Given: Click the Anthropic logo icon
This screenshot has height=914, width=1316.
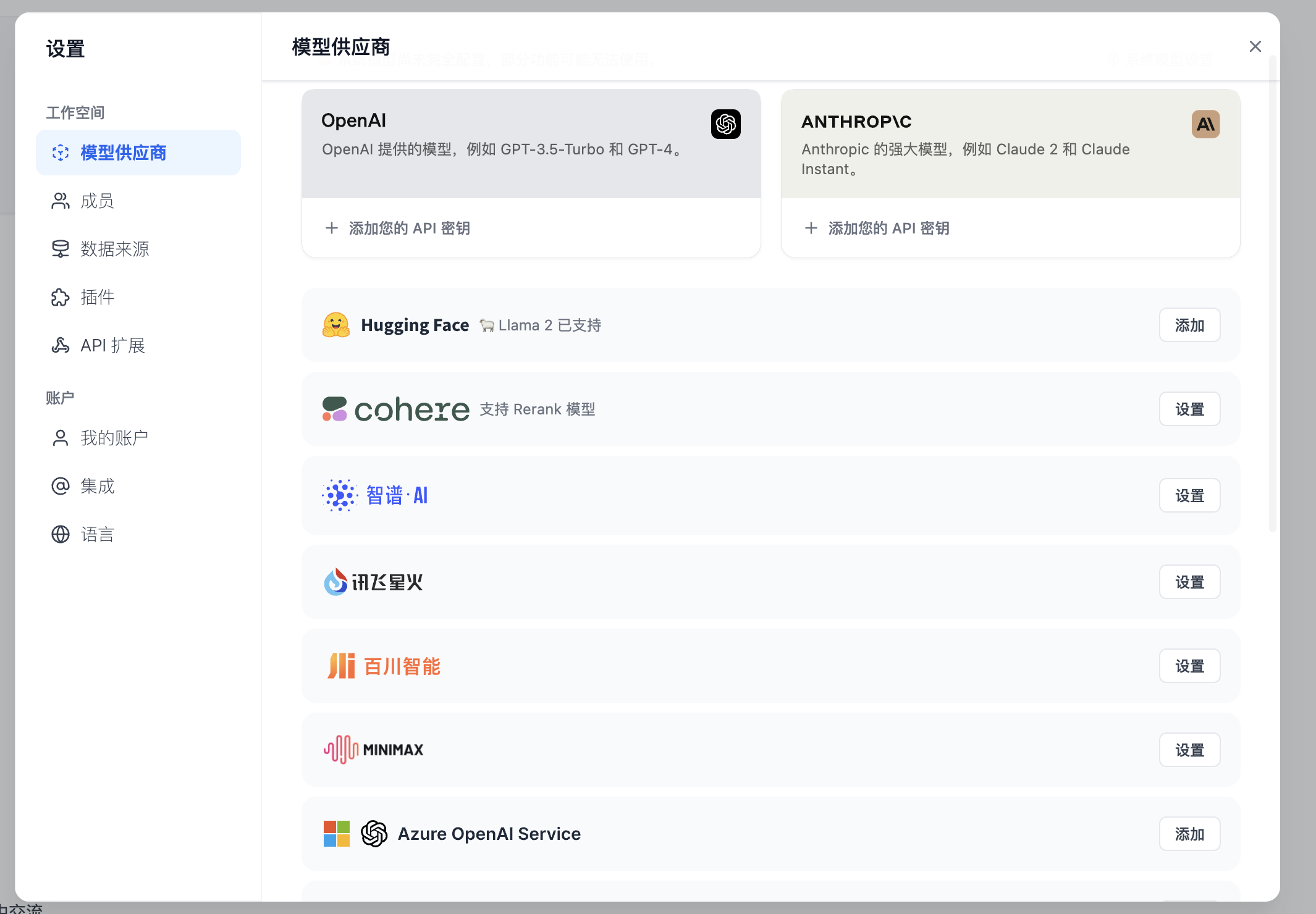Looking at the screenshot, I should (1205, 124).
